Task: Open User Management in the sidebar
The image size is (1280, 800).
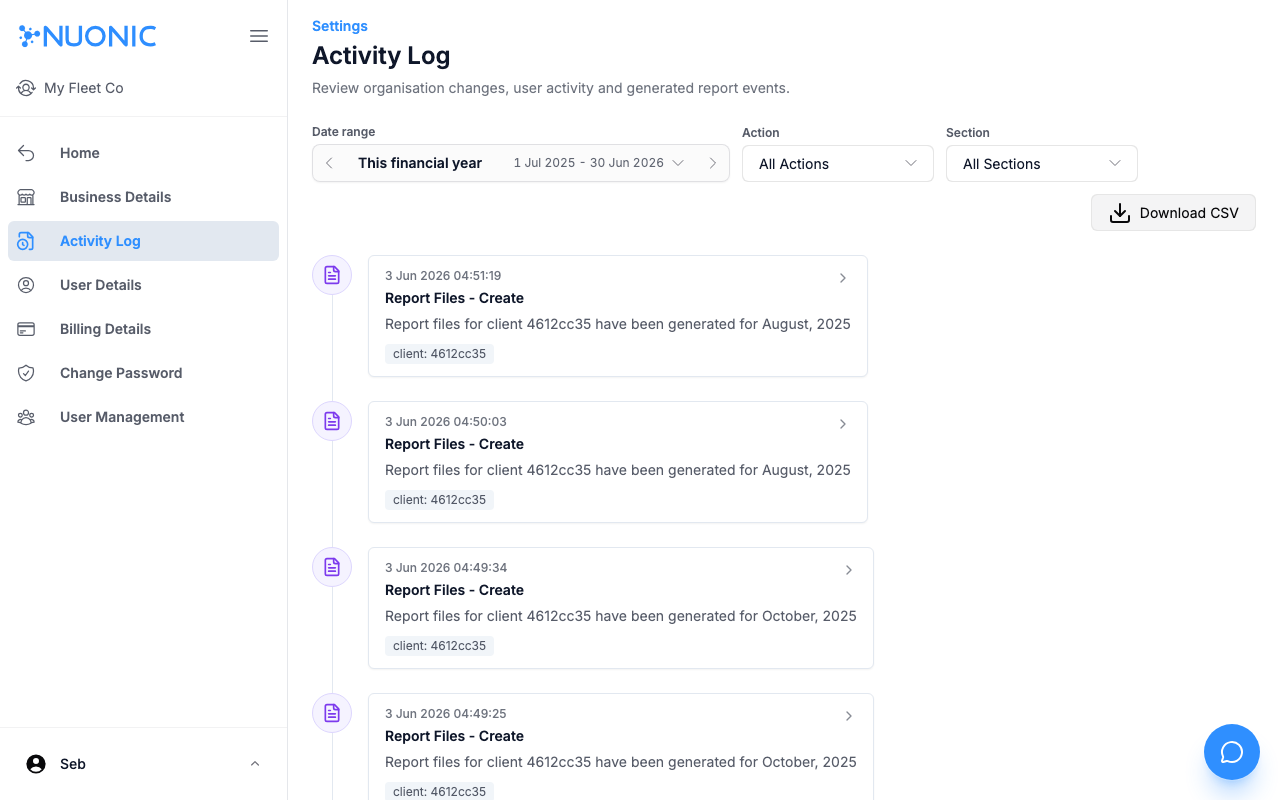Action: coord(143,417)
